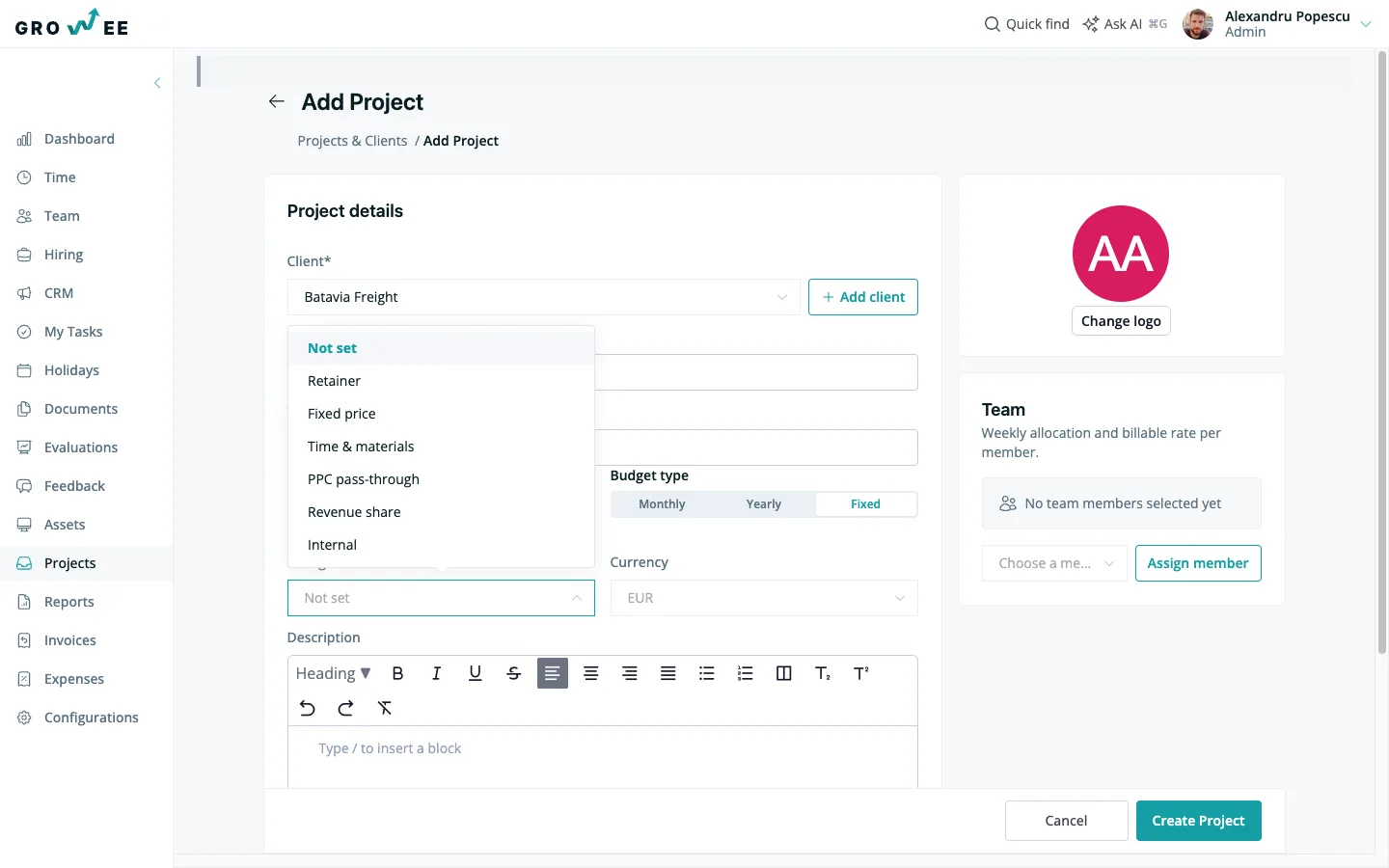Open the Currency EUR dropdown
The image size is (1389, 868).
tap(764, 598)
